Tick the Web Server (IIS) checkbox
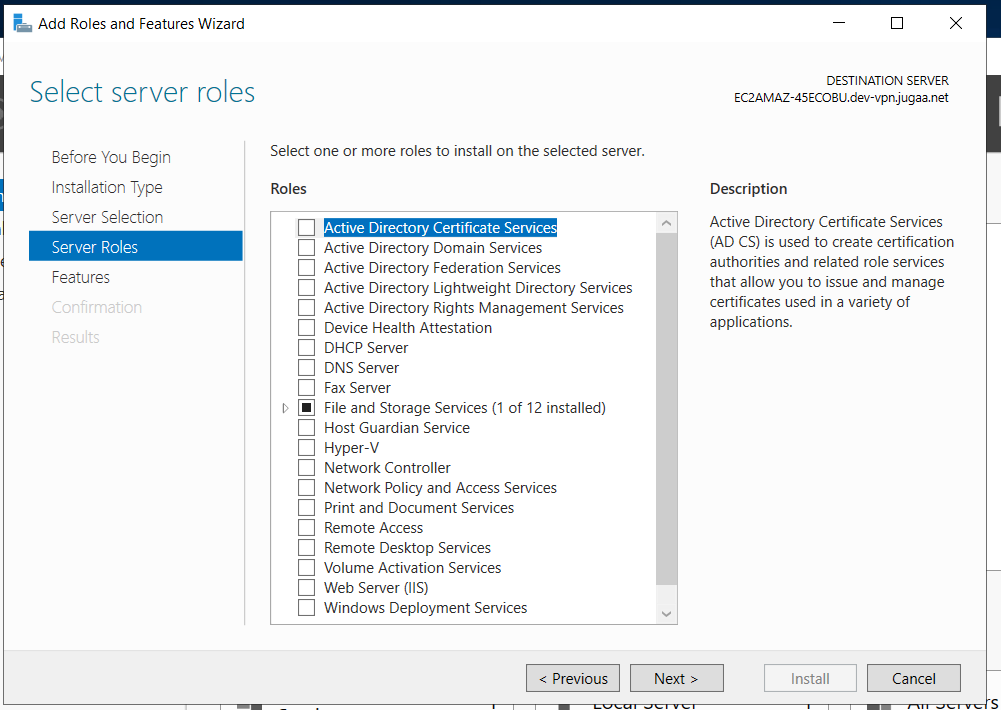The width and height of the screenshot is (1001, 710). 306,588
